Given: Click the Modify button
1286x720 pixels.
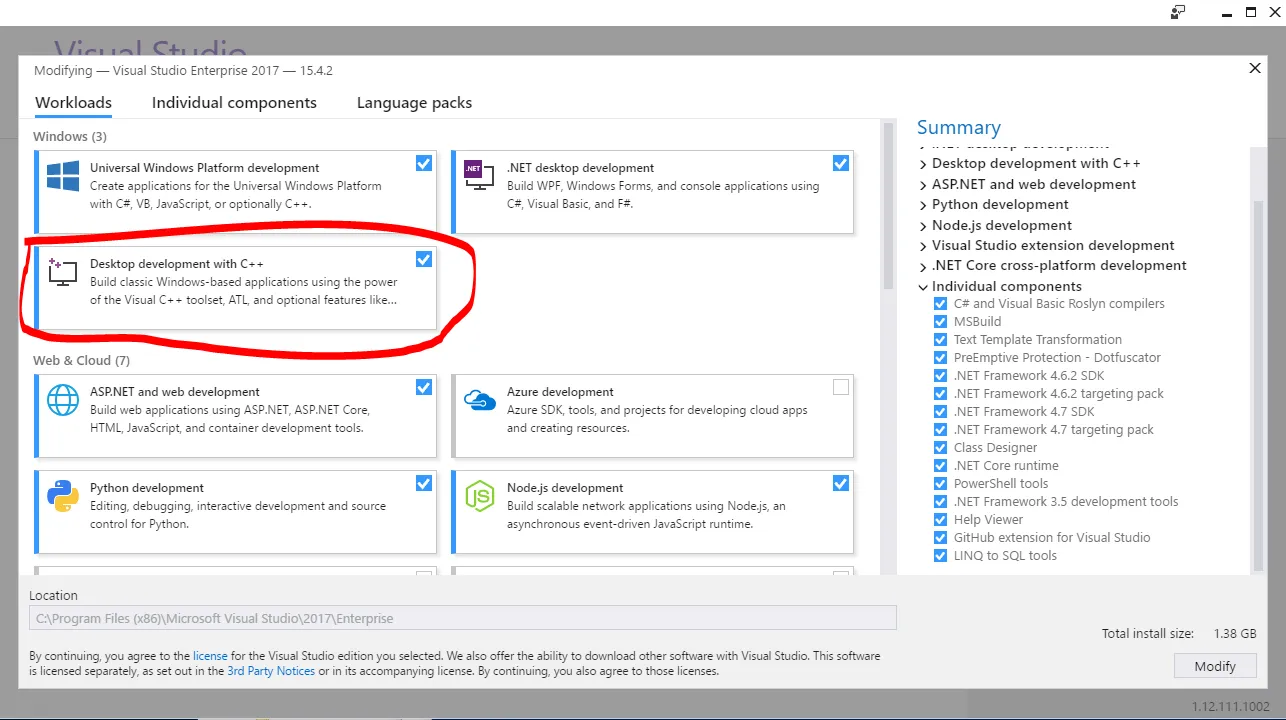Looking at the screenshot, I should click(1215, 666).
